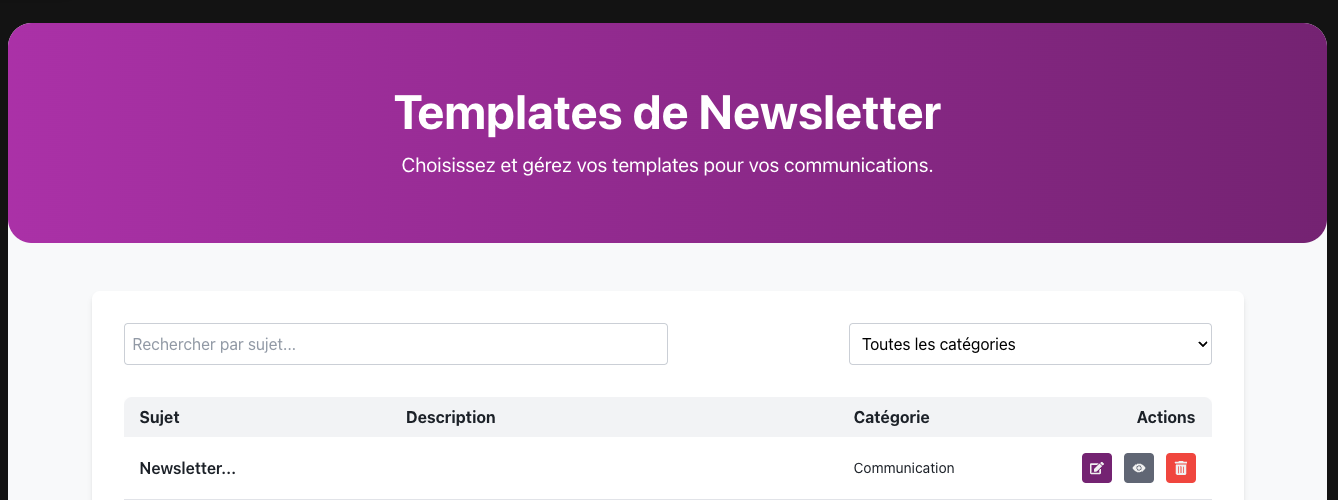1338x500 pixels.
Task: Preview the Newsletter template via eye icon
Action: pyautogui.click(x=1139, y=468)
